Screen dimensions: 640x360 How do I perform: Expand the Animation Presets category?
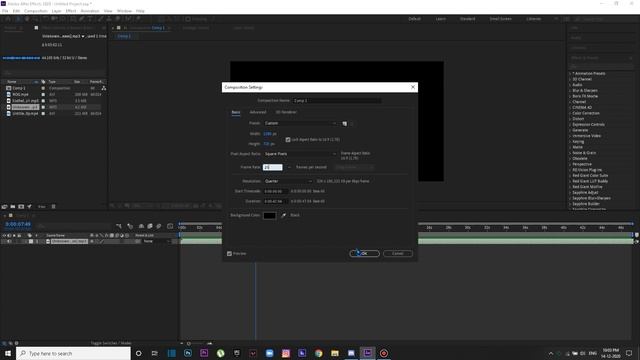coord(570,73)
